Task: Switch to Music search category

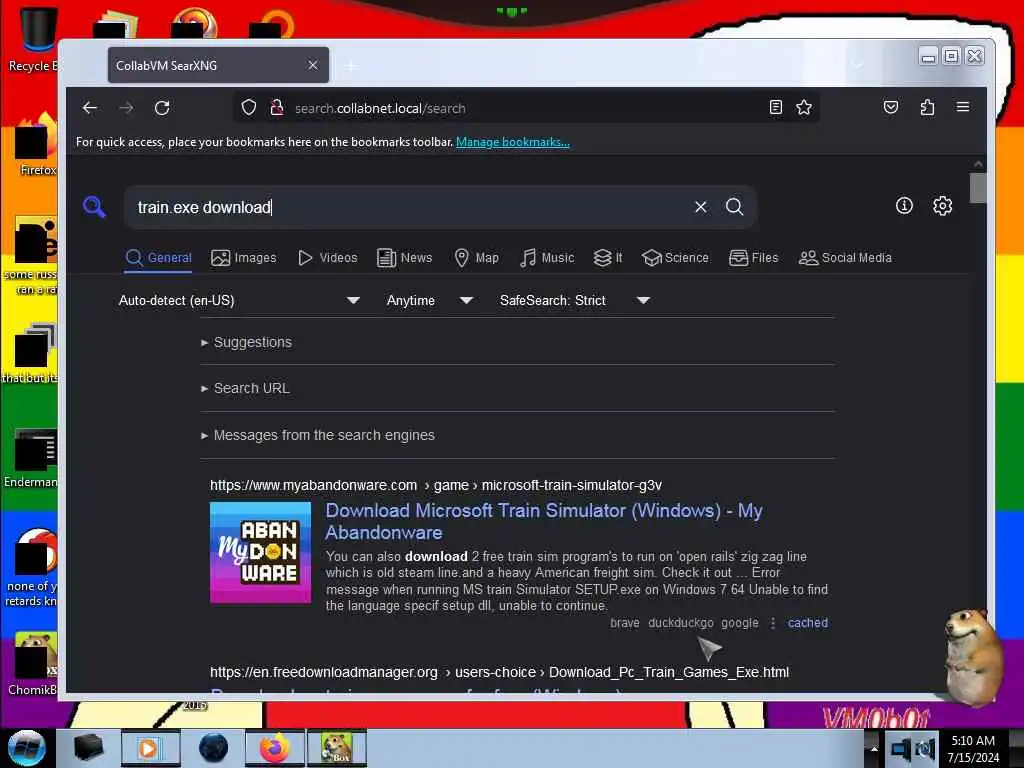Action: tap(547, 258)
